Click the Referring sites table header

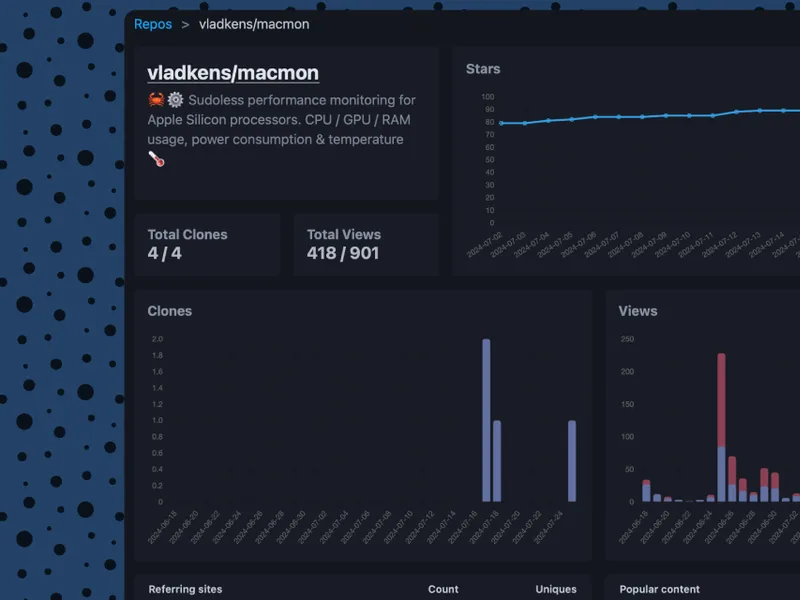[185, 589]
